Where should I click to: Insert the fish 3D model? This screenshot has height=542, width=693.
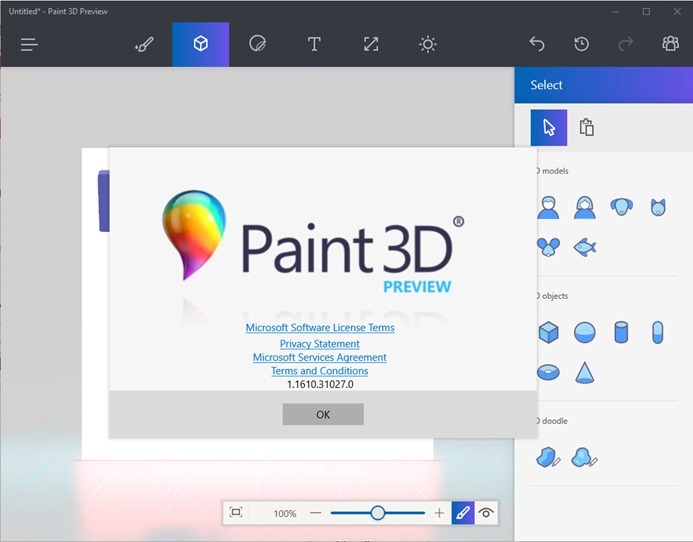click(584, 246)
